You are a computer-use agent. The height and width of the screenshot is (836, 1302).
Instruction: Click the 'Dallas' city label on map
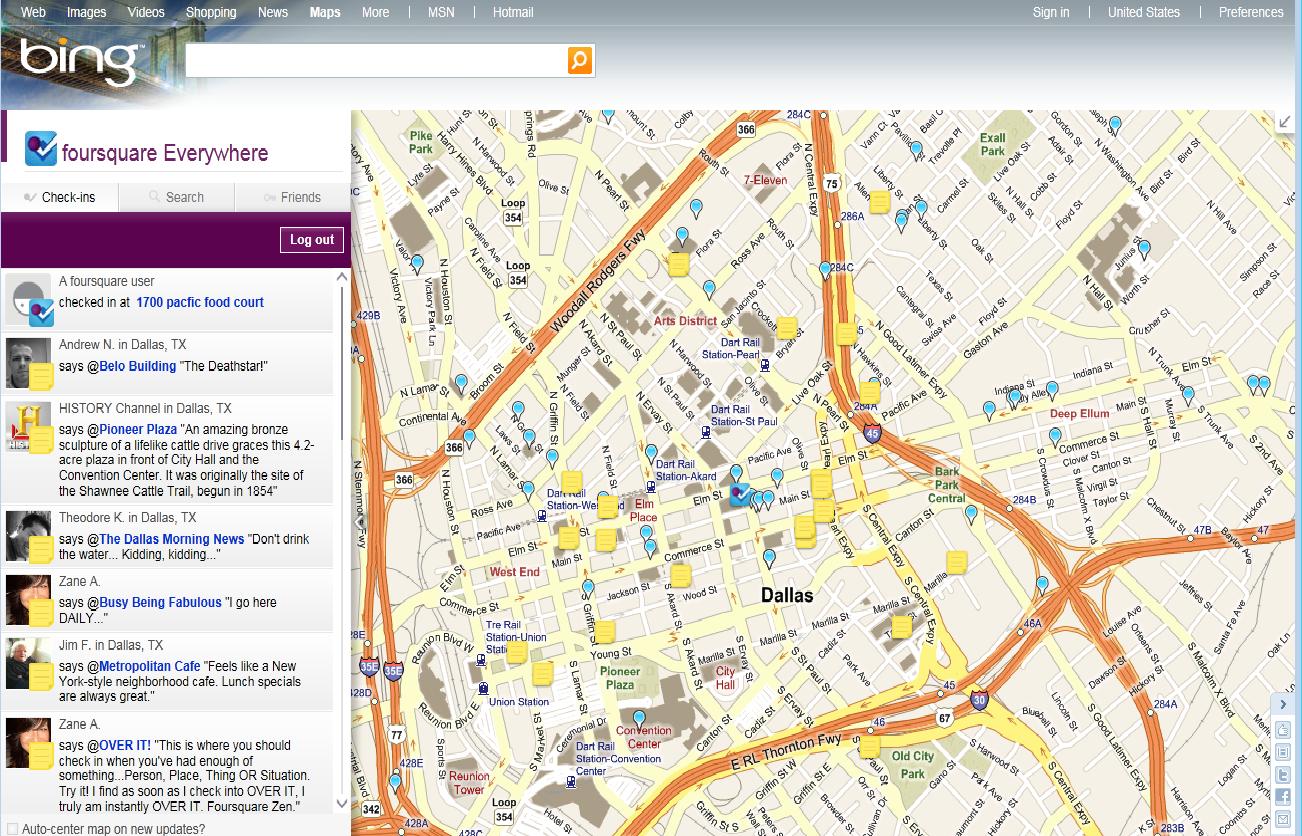(x=787, y=595)
